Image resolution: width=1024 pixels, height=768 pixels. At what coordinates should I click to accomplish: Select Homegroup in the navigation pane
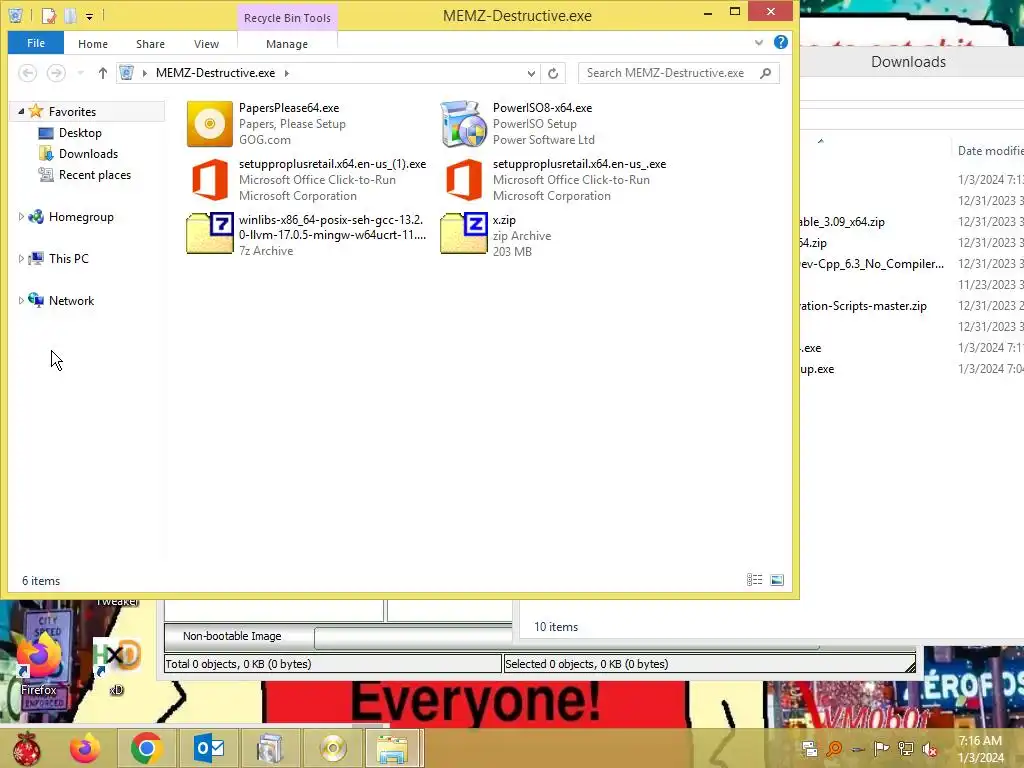(81, 217)
